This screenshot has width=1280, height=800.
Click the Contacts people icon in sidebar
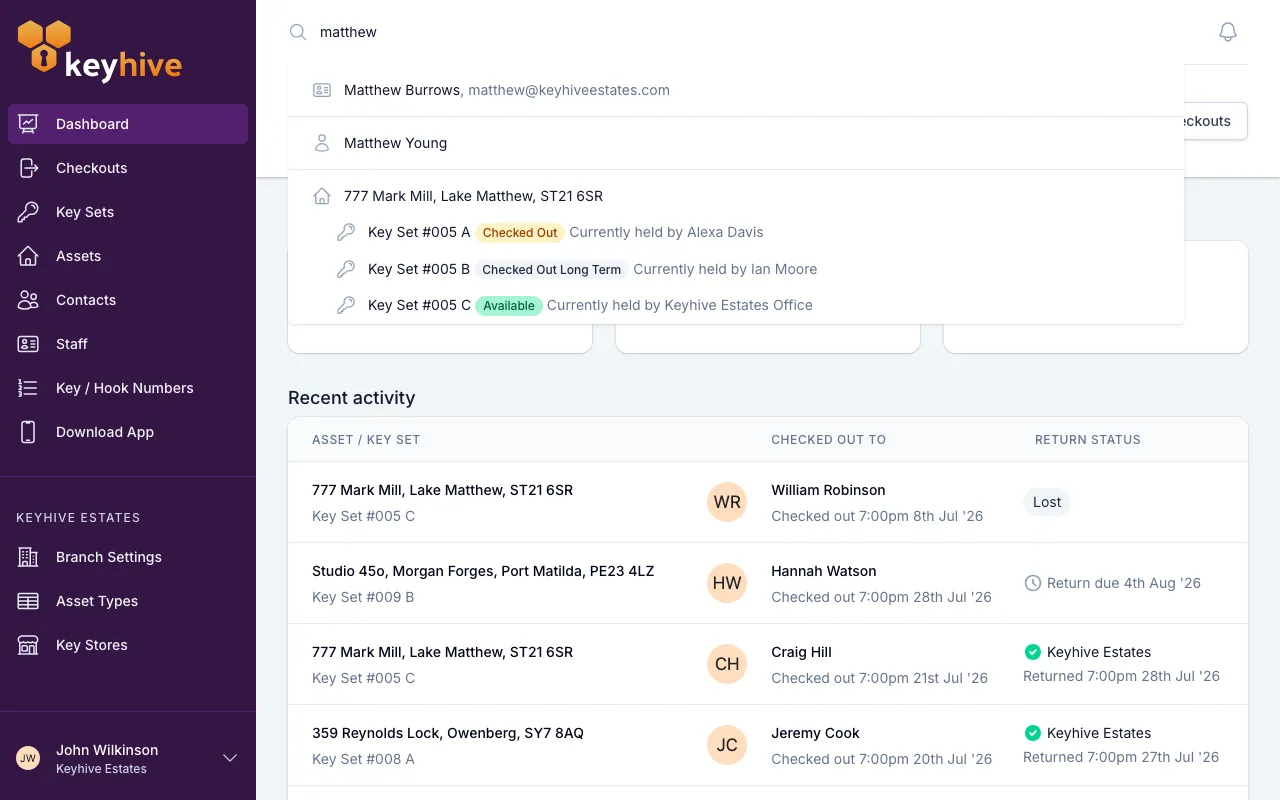pos(28,300)
